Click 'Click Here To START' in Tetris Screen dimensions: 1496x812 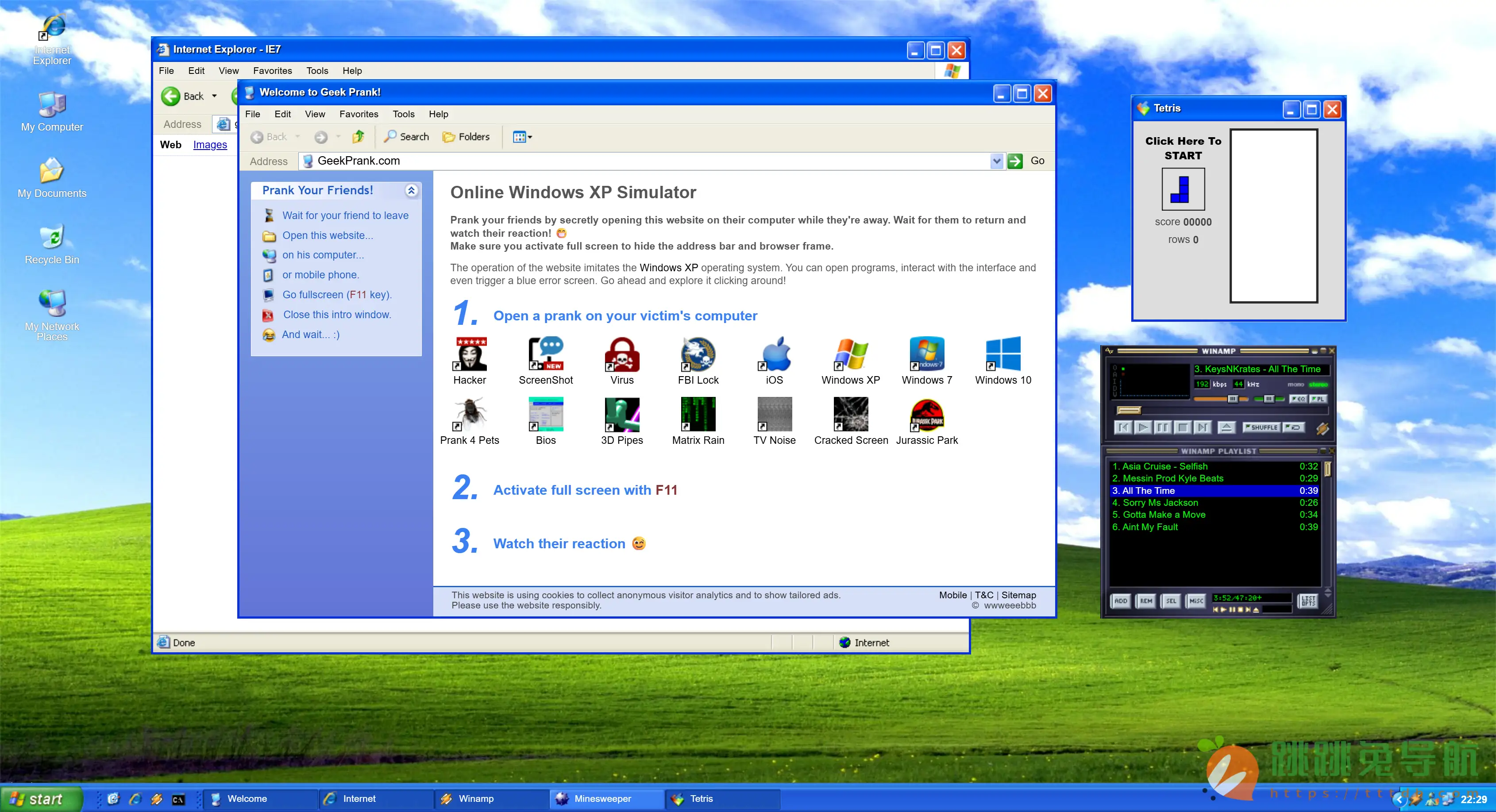tap(1183, 149)
